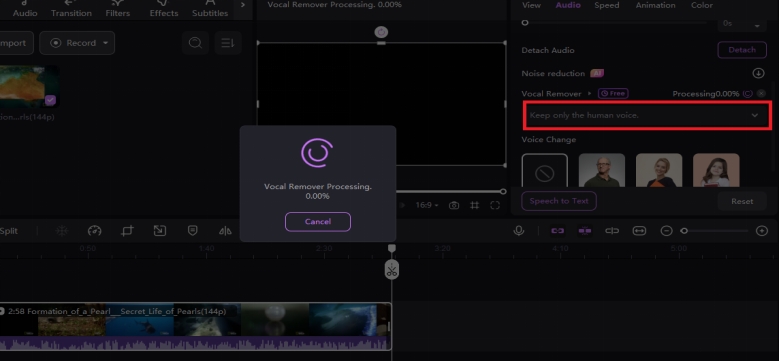Select the no voice change option
The image size is (780, 361).
tap(545, 171)
